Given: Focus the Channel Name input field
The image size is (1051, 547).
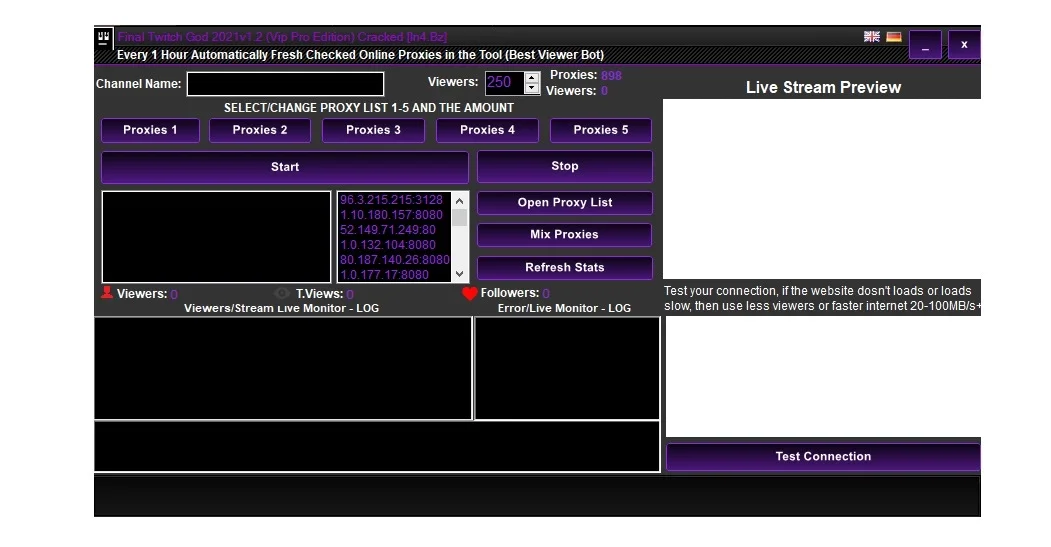Looking at the screenshot, I should point(286,84).
